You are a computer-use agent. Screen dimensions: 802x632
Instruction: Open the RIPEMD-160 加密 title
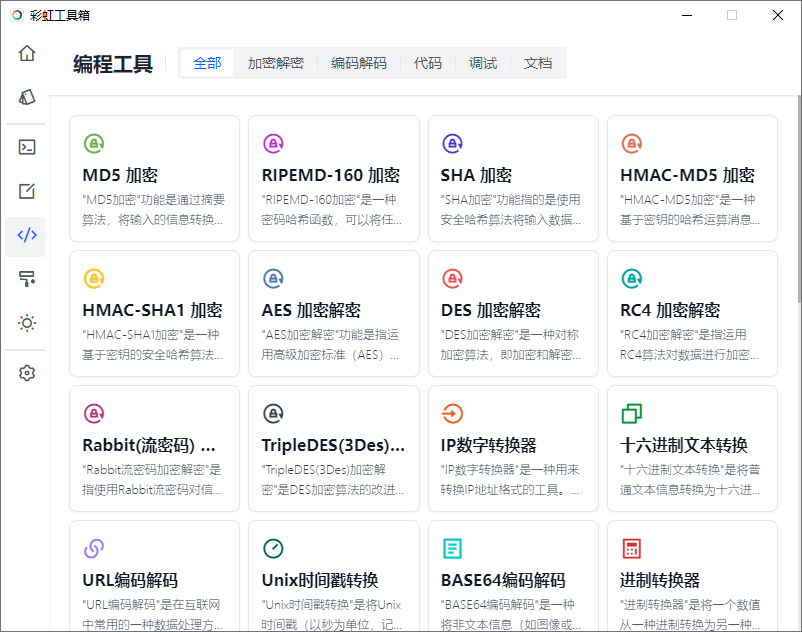(330, 175)
